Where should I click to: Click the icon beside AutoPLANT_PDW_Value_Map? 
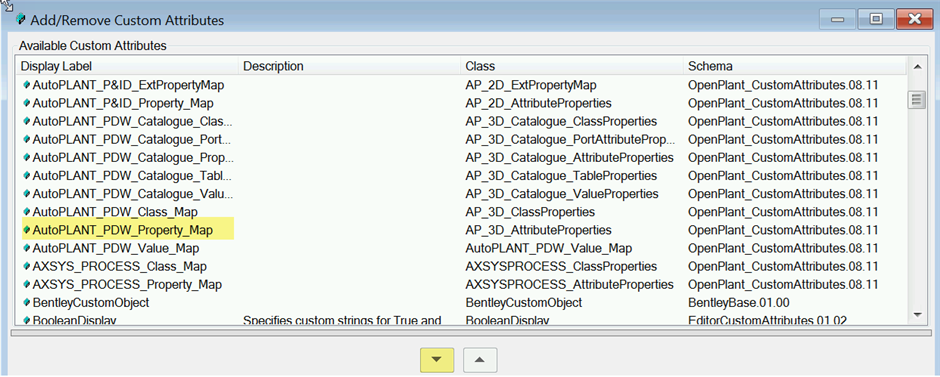tap(26, 248)
